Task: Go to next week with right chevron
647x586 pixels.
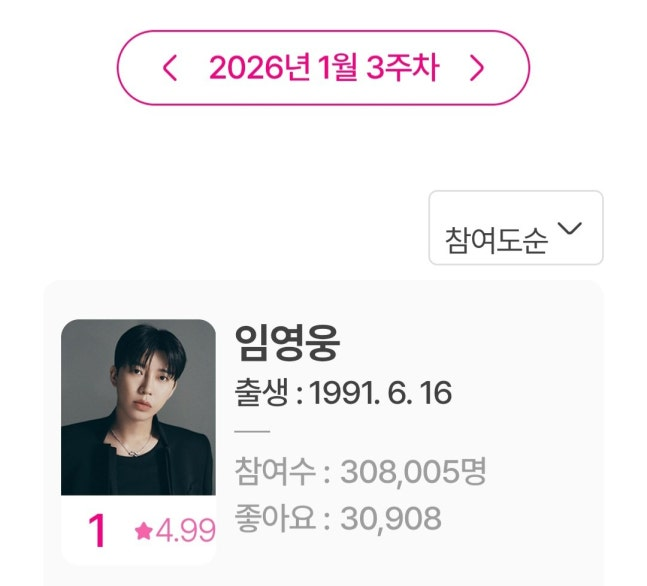Action: tap(477, 68)
